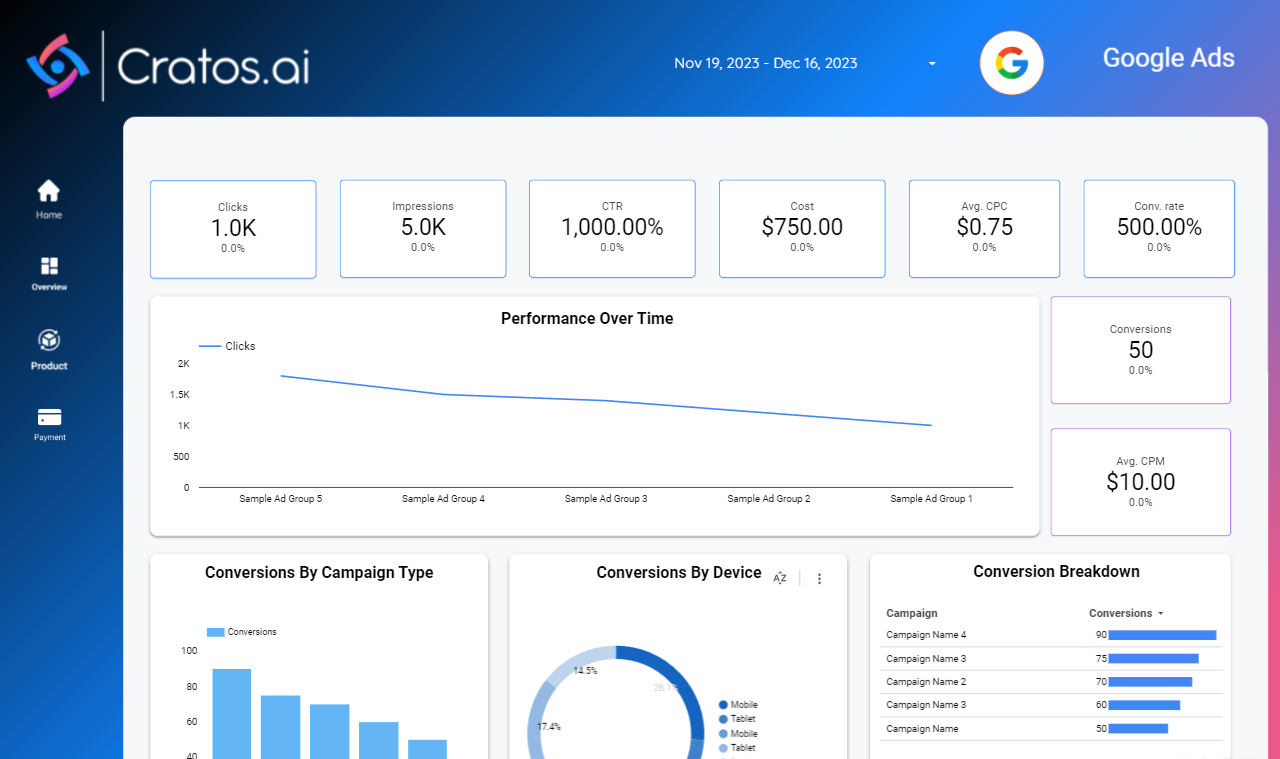
Task: Select Campaign Name 3 row with 75 conversions
Action: (x=1051, y=659)
